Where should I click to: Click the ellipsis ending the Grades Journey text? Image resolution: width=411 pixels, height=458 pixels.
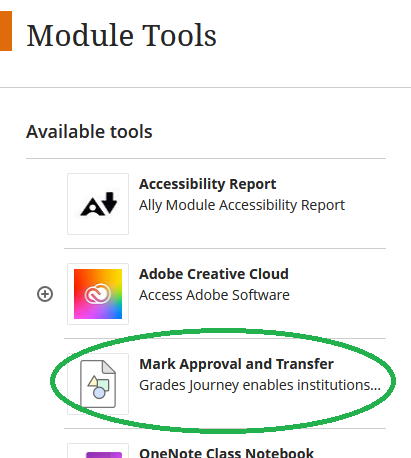[373, 388]
